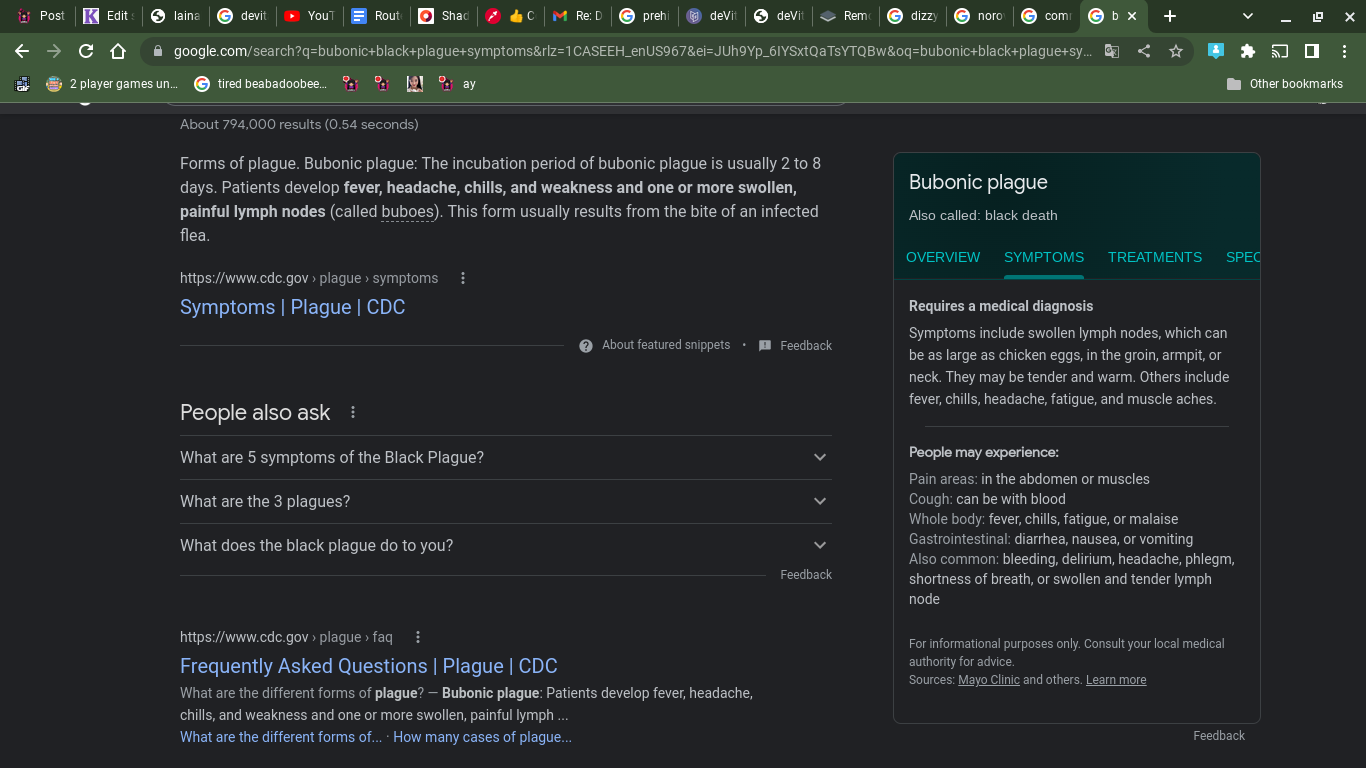Viewport: 1366px width, 768px height.
Task: Open more options for the CDC faq result
Action: tap(418, 637)
